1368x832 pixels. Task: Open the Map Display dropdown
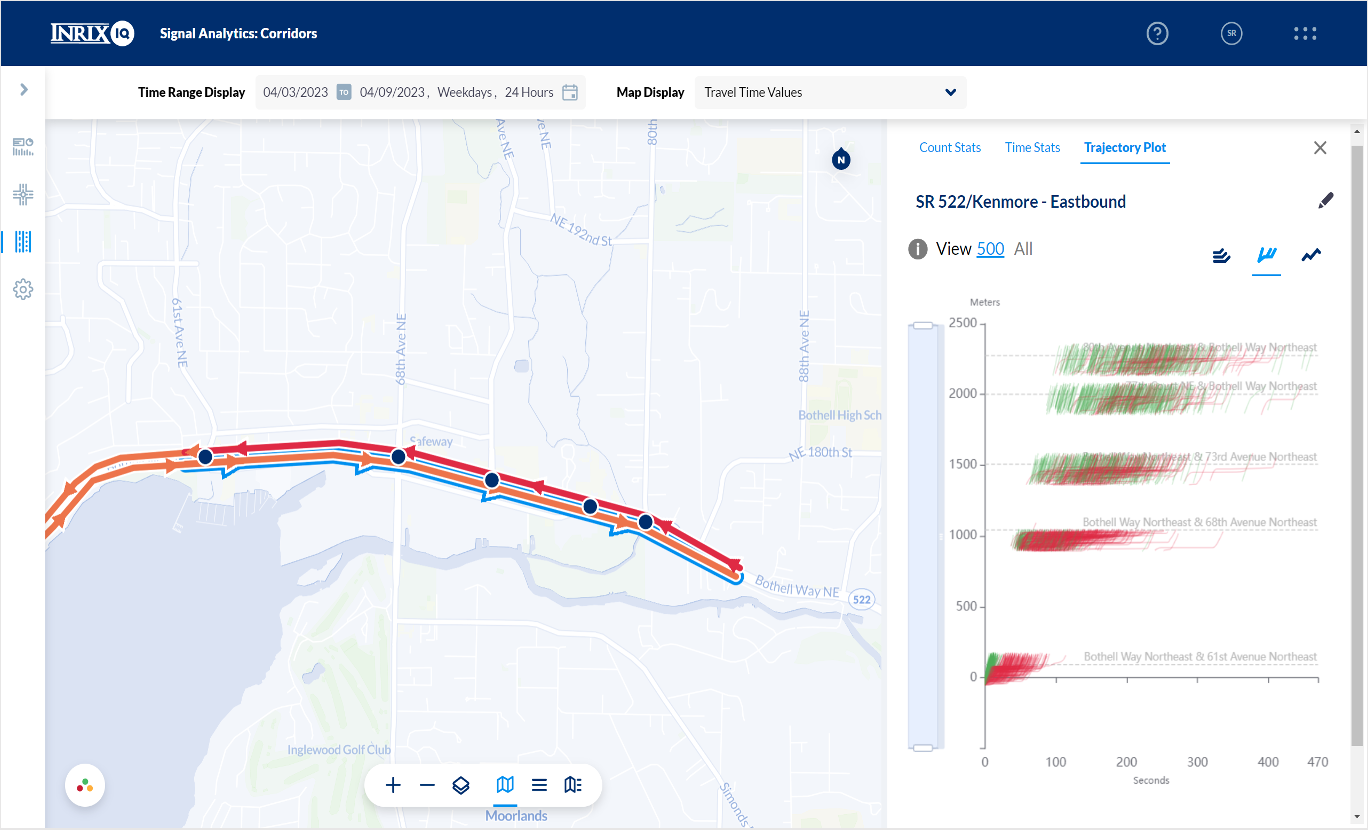pyautogui.click(x=830, y=92)
